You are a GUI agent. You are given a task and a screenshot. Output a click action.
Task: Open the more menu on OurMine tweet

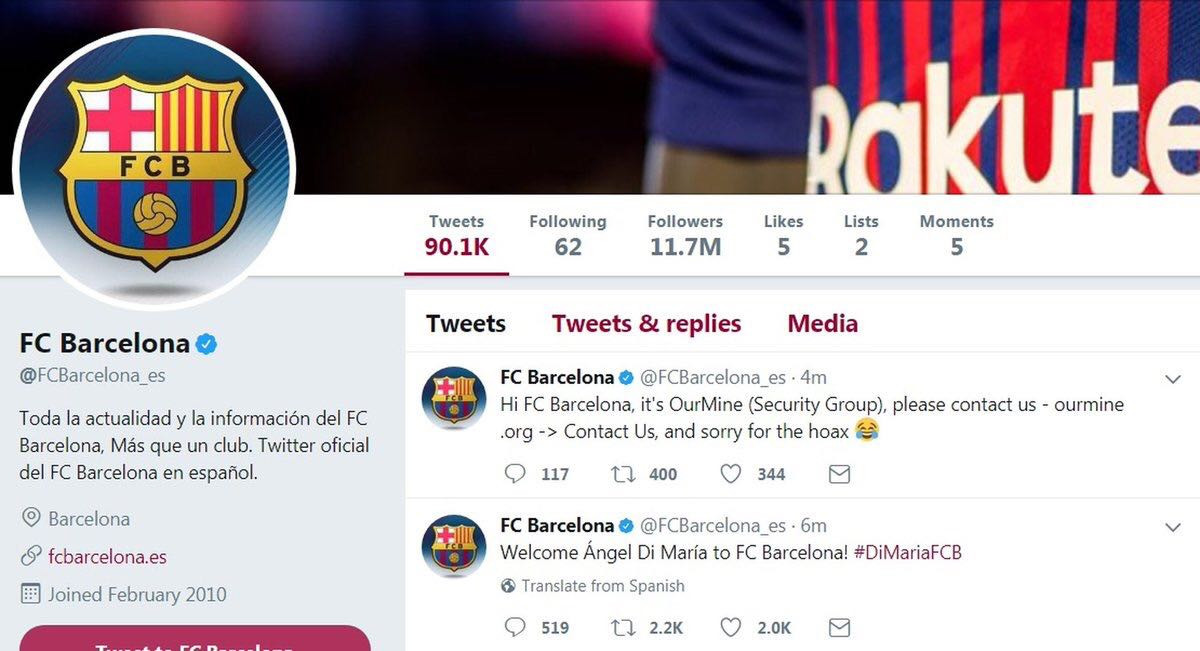click(x=1174, y=379)
